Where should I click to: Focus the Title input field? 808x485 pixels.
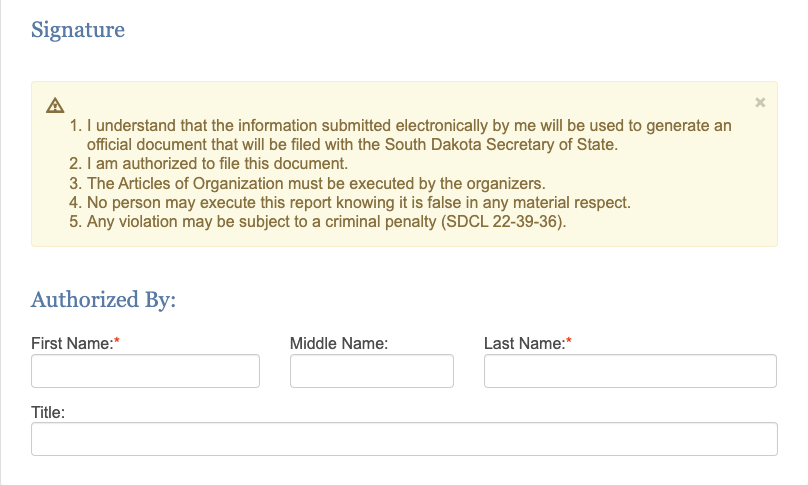pyautogui.click(x=404, y=439)
